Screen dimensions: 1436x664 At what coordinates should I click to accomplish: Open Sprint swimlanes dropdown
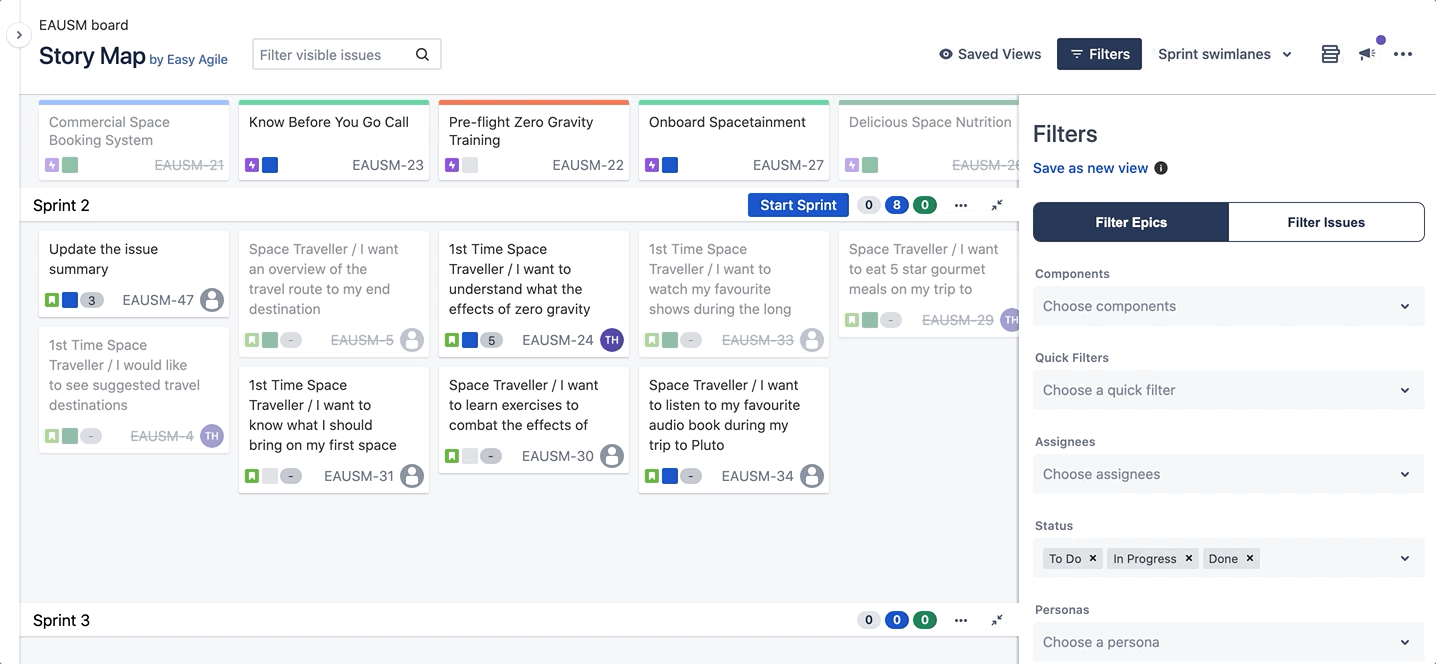point(1225,54)
